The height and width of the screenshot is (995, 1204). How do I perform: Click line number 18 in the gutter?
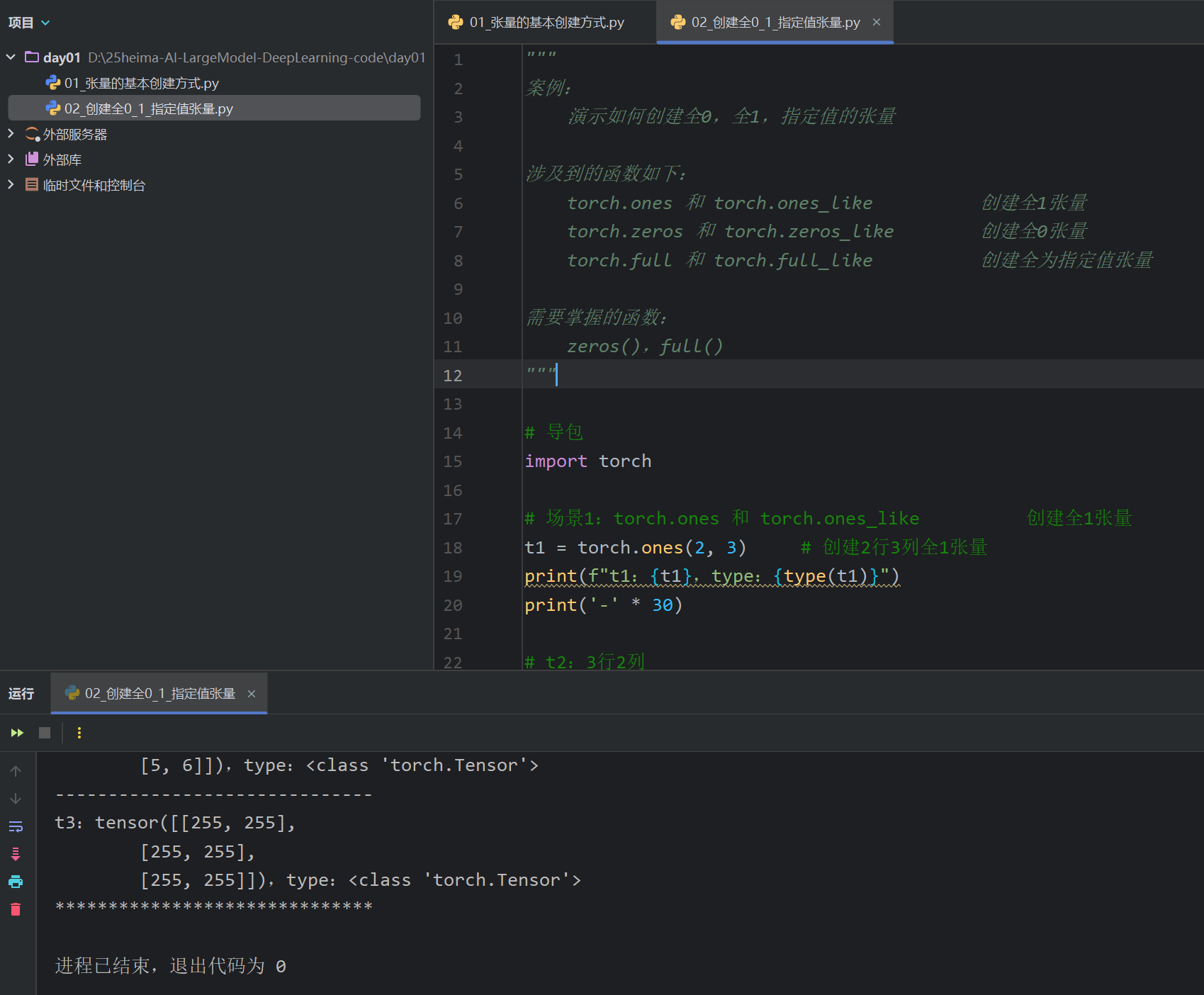(x=452, y=548)
